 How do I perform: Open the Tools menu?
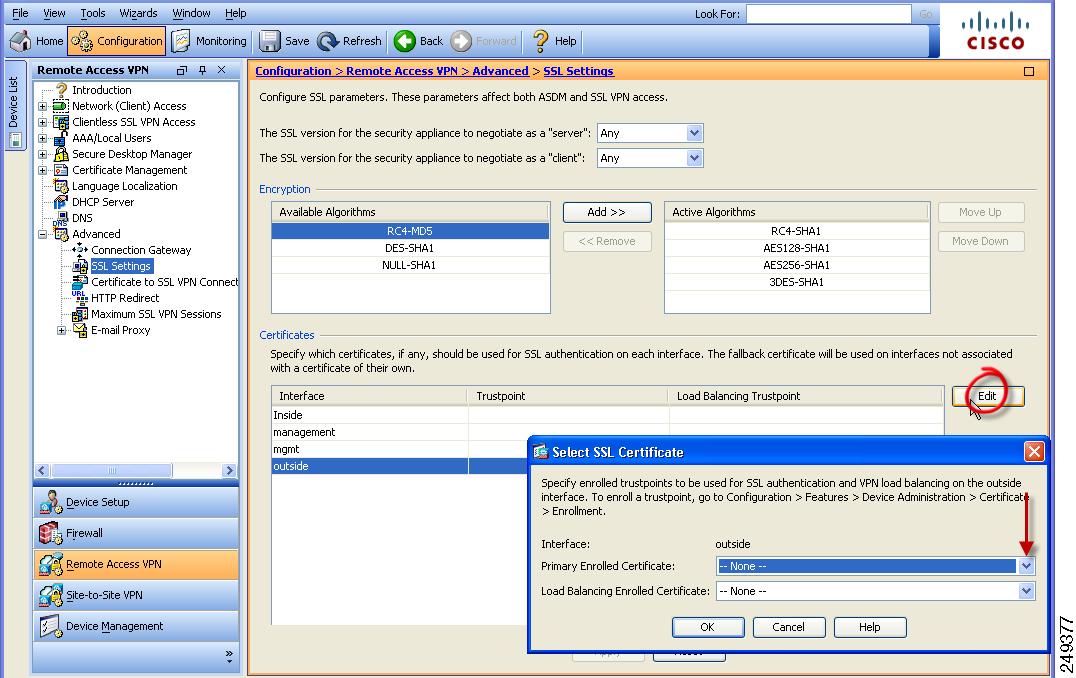pyautogui.click(x=93, y=13)
